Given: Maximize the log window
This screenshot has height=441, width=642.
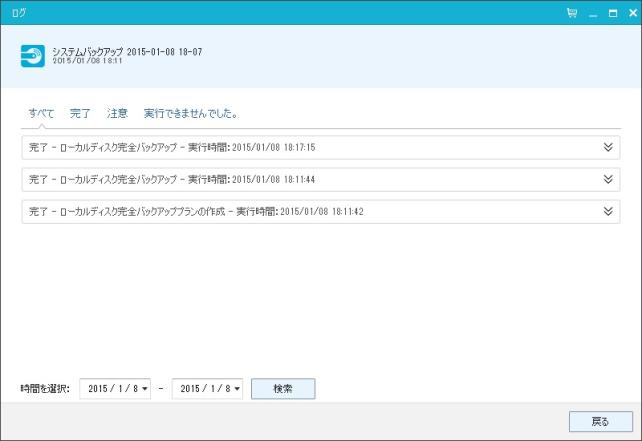Looking at the screenshot, I should [613, 13].
